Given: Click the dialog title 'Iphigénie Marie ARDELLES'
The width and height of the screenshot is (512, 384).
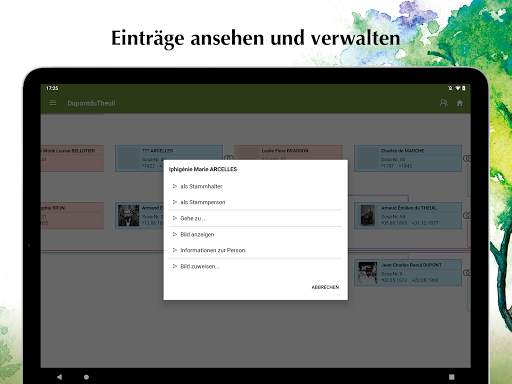Looking at the screenshot, I should point(203,169).
